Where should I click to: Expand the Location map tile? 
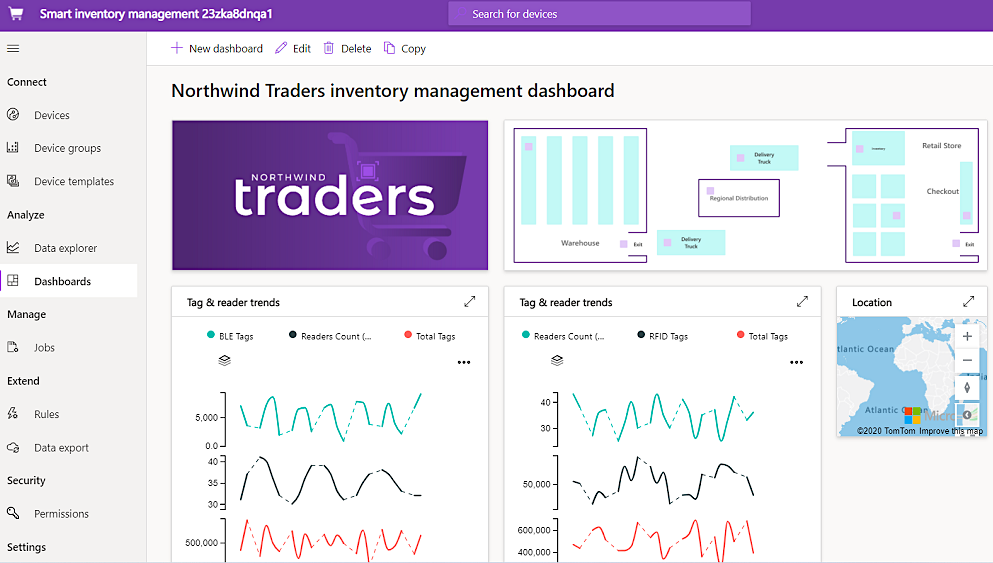(x=968, y=302)
